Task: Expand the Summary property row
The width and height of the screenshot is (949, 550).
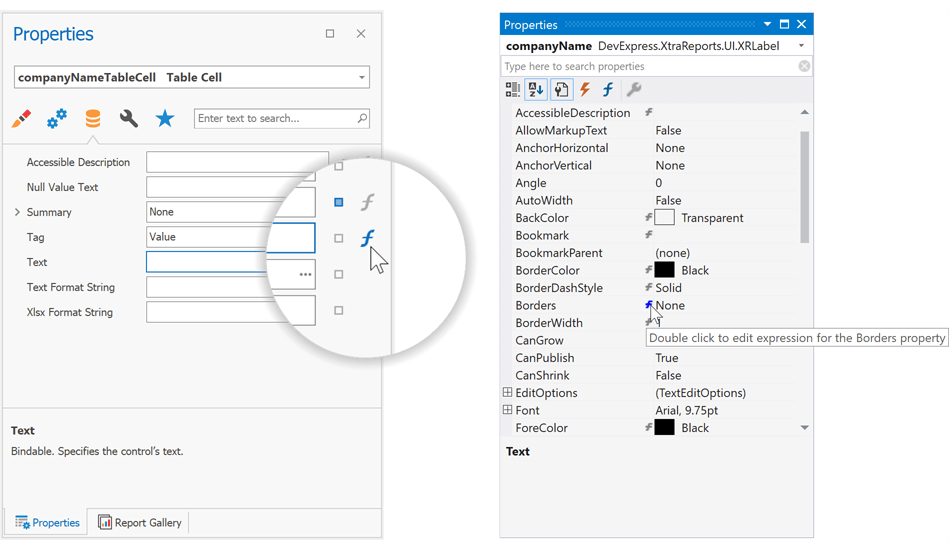Action: pyautogui.click(x=17, y=212)
